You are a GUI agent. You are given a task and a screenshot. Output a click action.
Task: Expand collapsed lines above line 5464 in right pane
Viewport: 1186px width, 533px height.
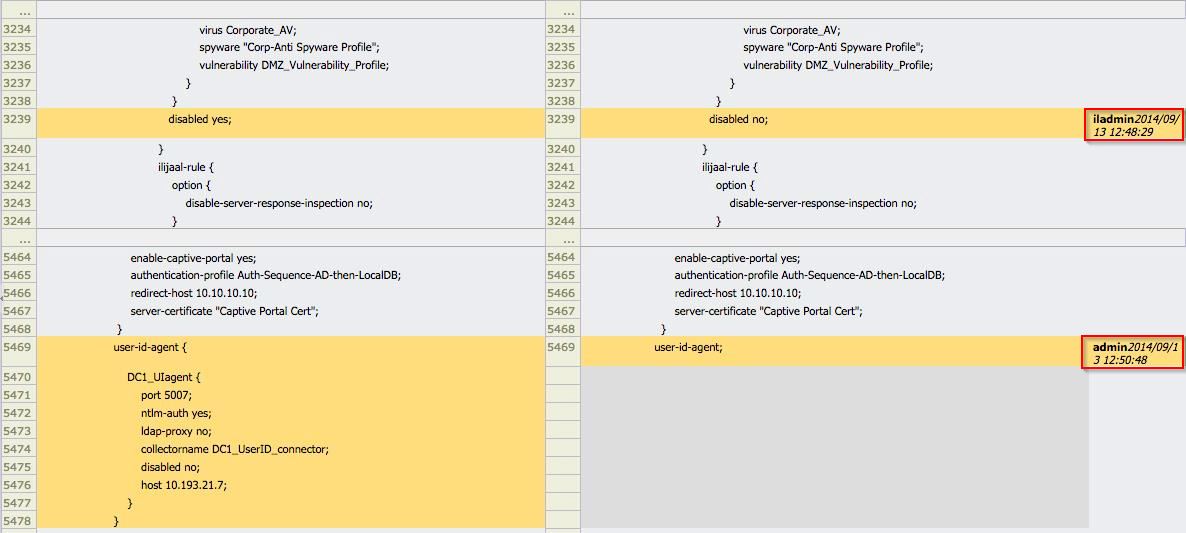(x=563, y=240)
